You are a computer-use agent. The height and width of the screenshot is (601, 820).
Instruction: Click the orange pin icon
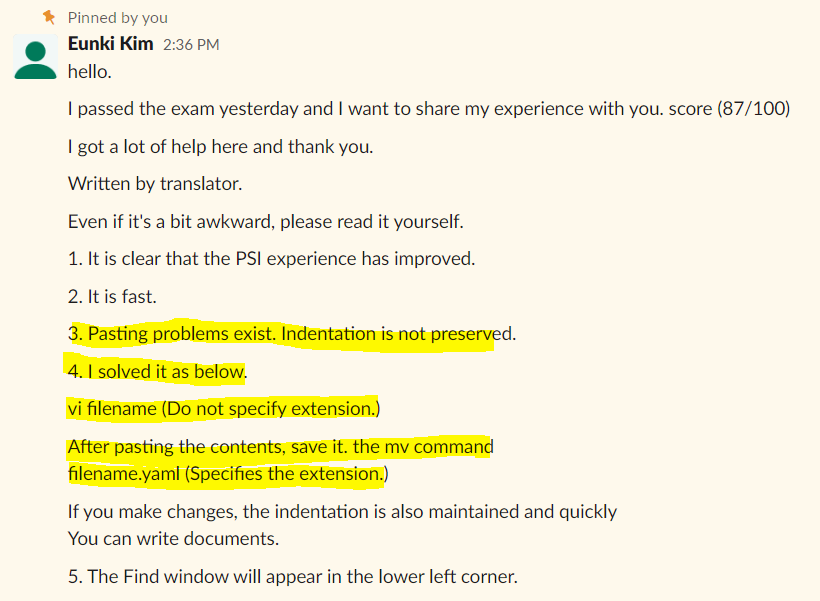click(49, 17)
